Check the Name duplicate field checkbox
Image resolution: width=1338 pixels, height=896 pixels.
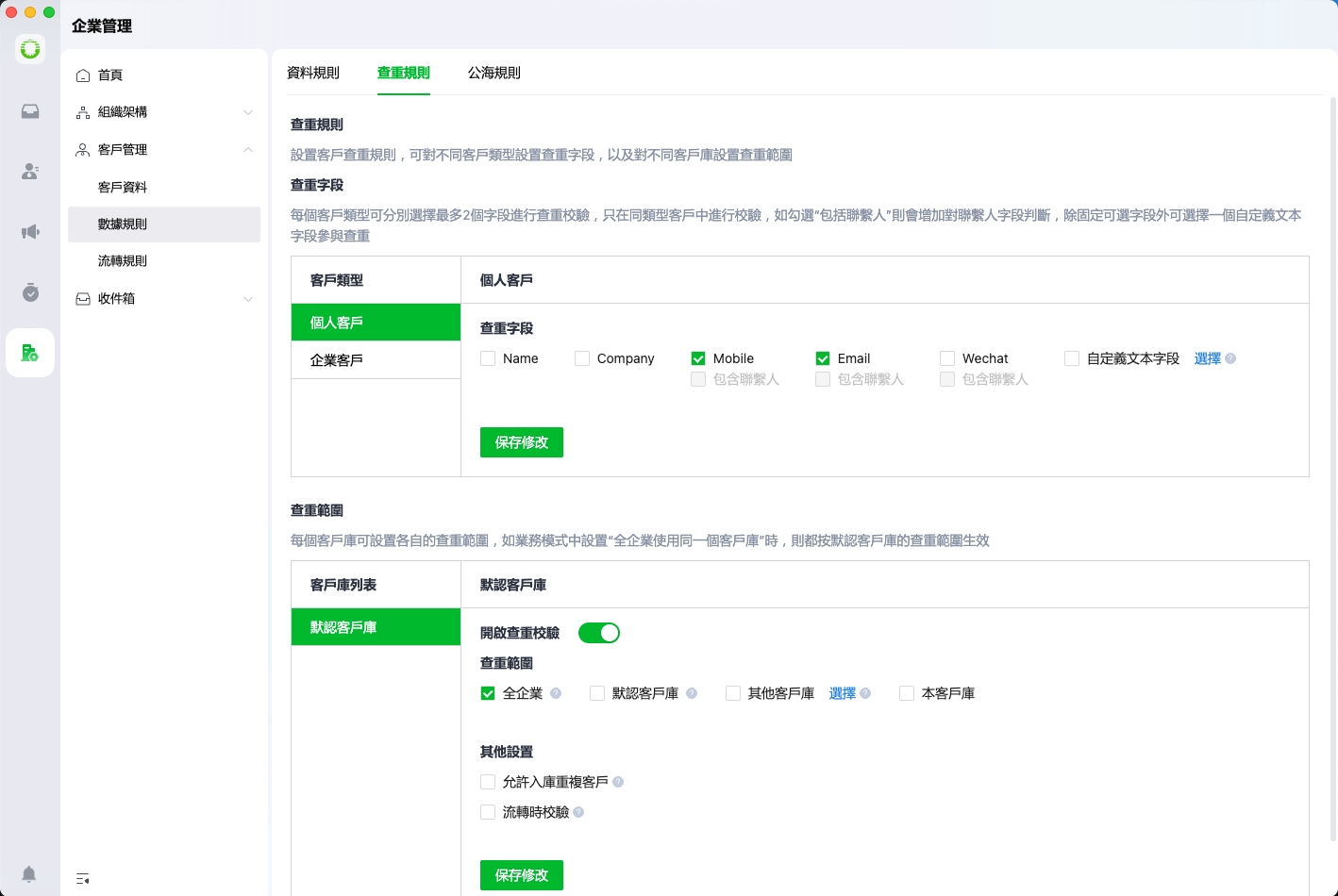click(x=488, y=358)
